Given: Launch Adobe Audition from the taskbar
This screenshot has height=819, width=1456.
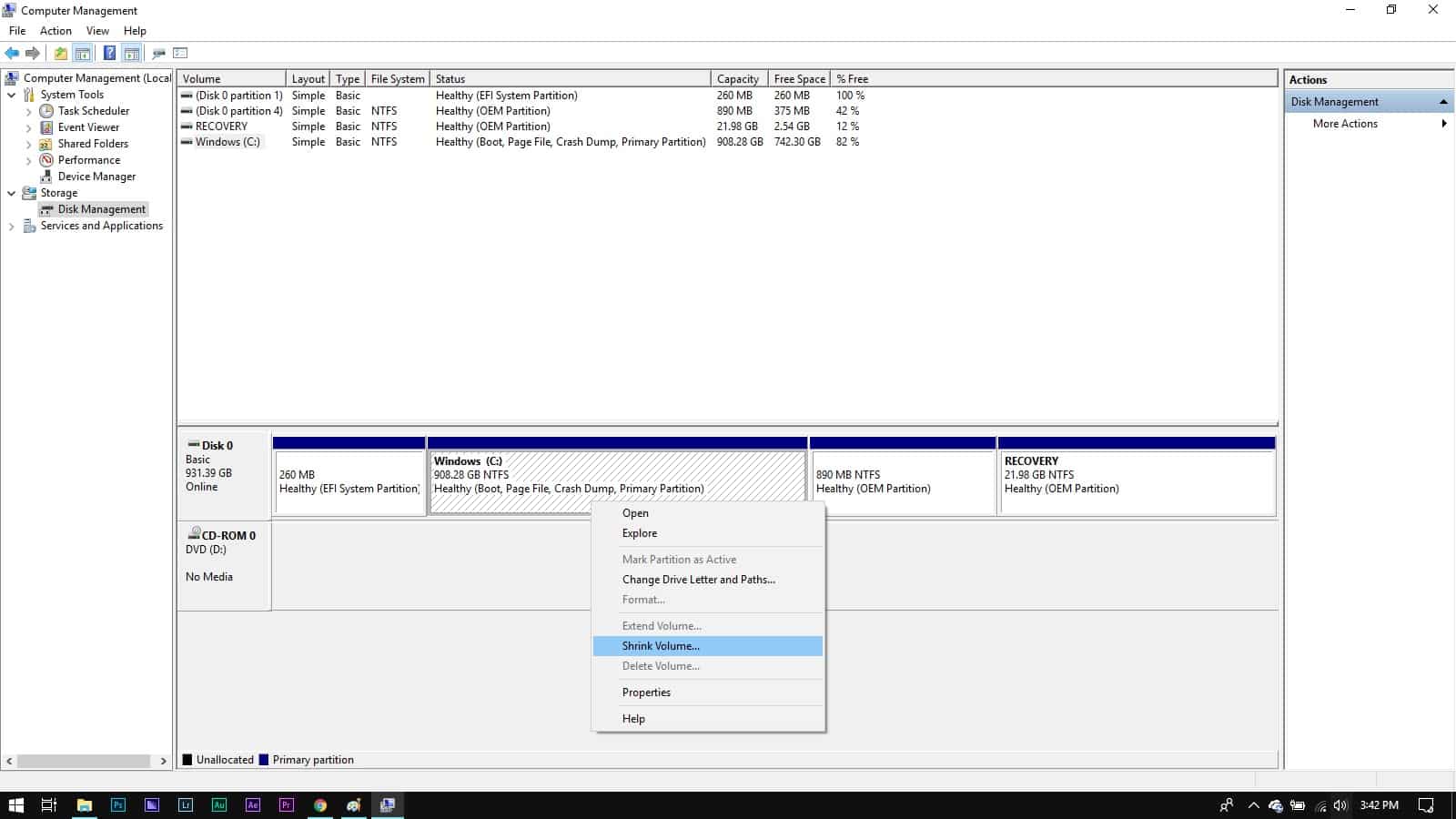Looking at the screenshot, I should point(219,805).
